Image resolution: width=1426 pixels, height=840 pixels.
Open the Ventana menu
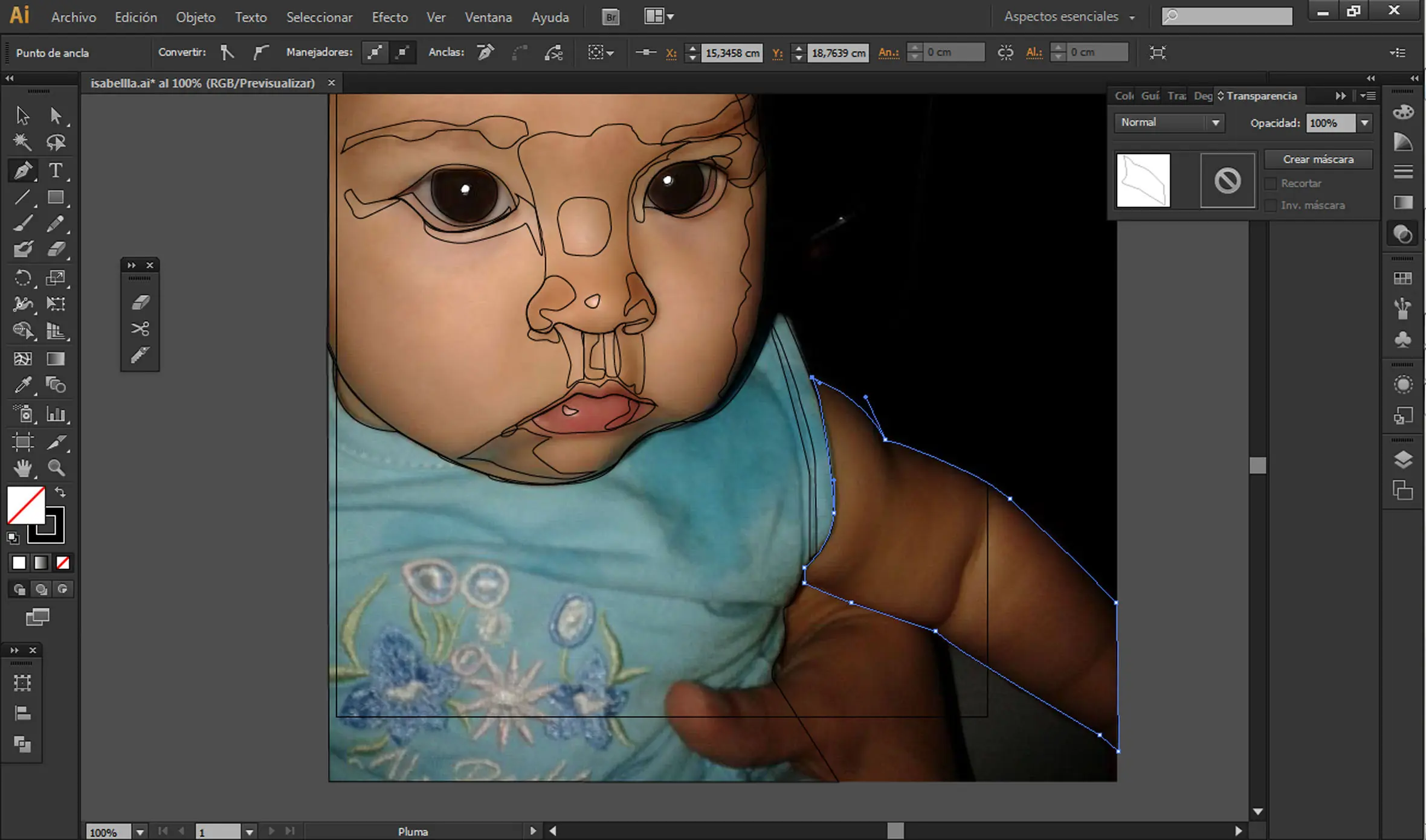[488, 17]
